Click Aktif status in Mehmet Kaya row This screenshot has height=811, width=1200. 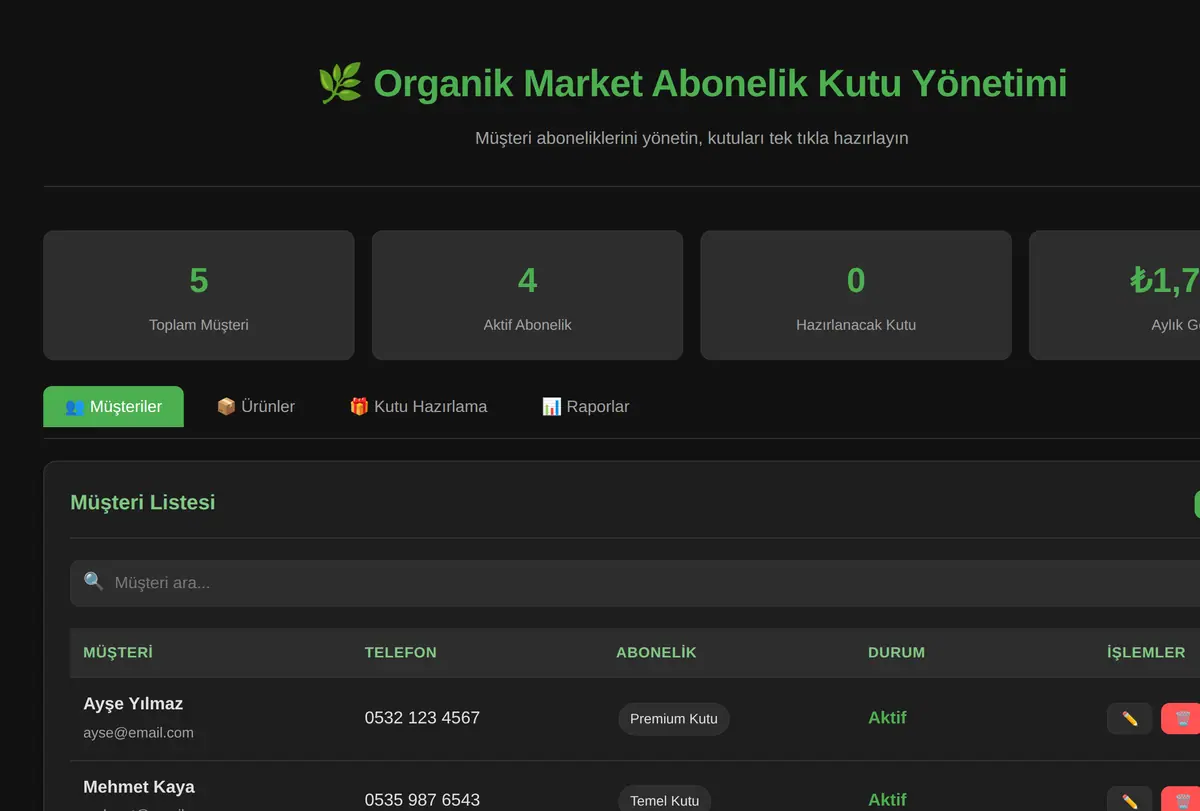[x=887, y=800]
